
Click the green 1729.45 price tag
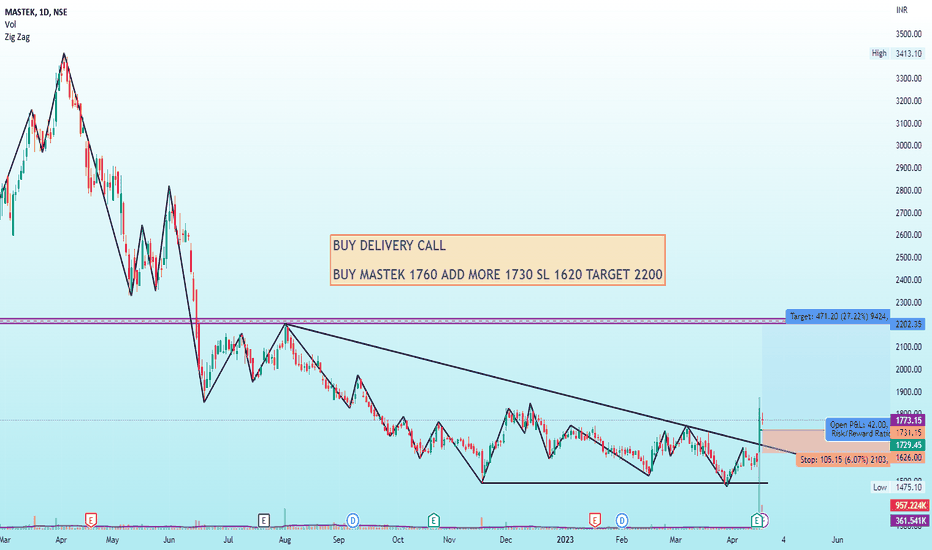pos(908,445)
